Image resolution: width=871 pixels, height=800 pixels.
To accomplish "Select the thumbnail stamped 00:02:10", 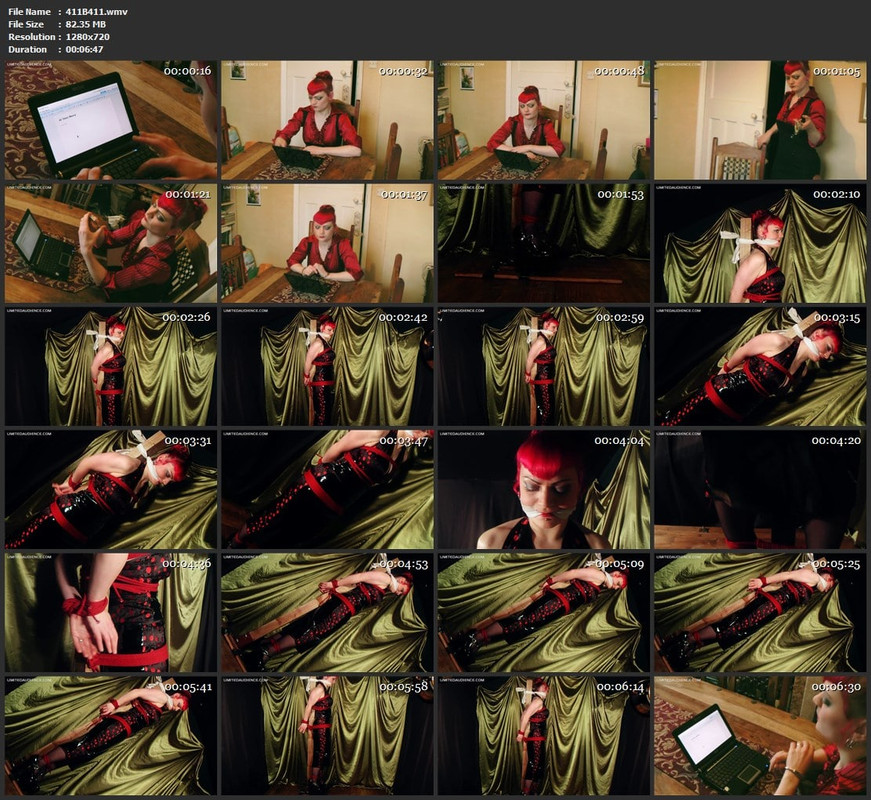I will click(760, 243).
